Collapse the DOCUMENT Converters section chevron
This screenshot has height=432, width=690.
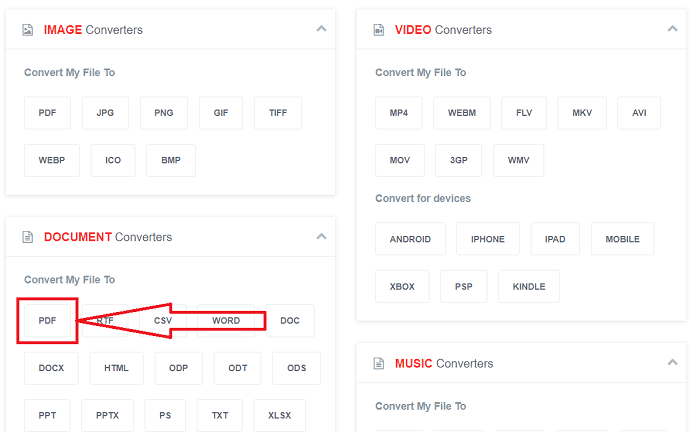[322, 237]
